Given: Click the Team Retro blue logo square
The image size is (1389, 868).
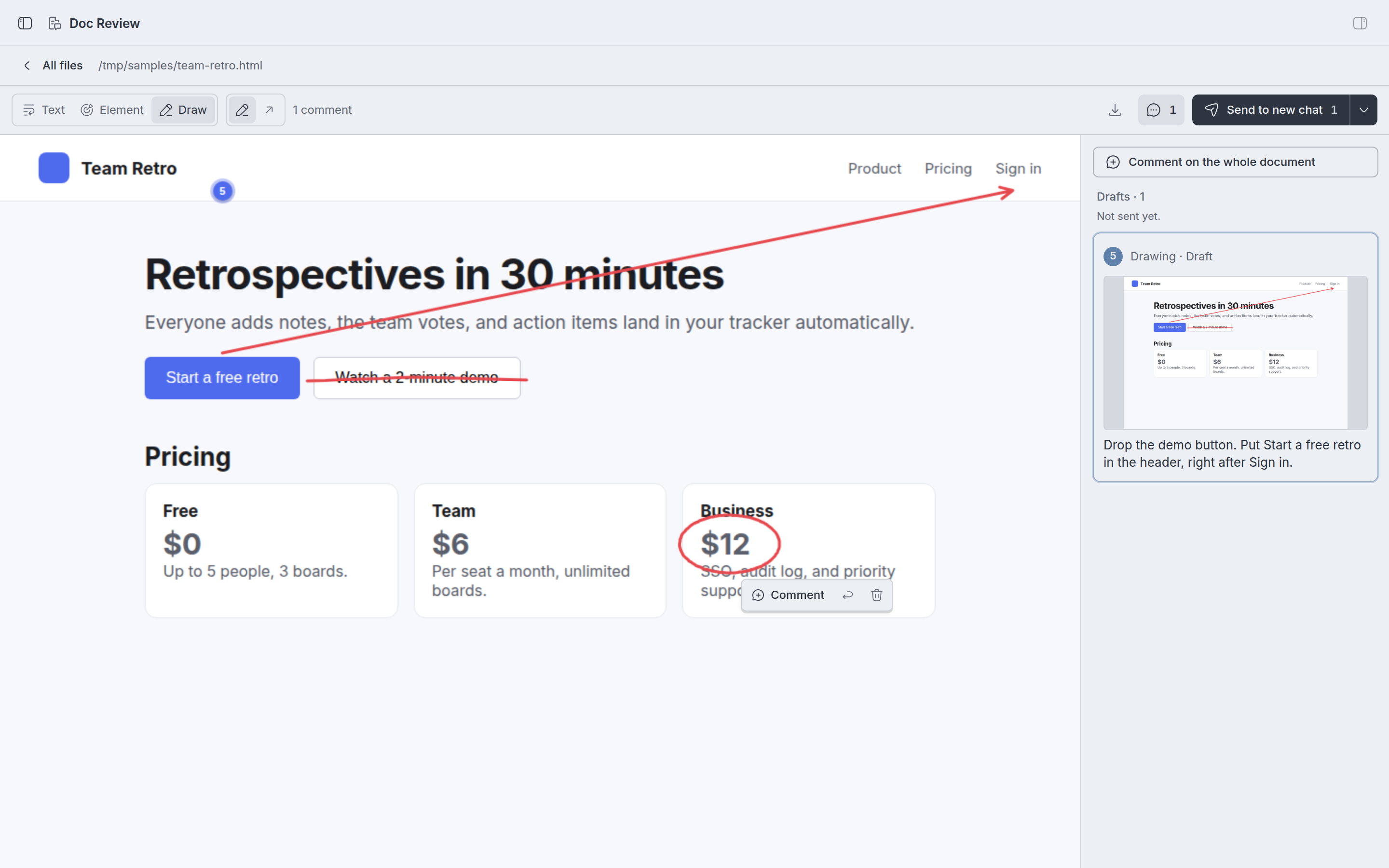Looking at the screenshot, I should click(54, 168).
